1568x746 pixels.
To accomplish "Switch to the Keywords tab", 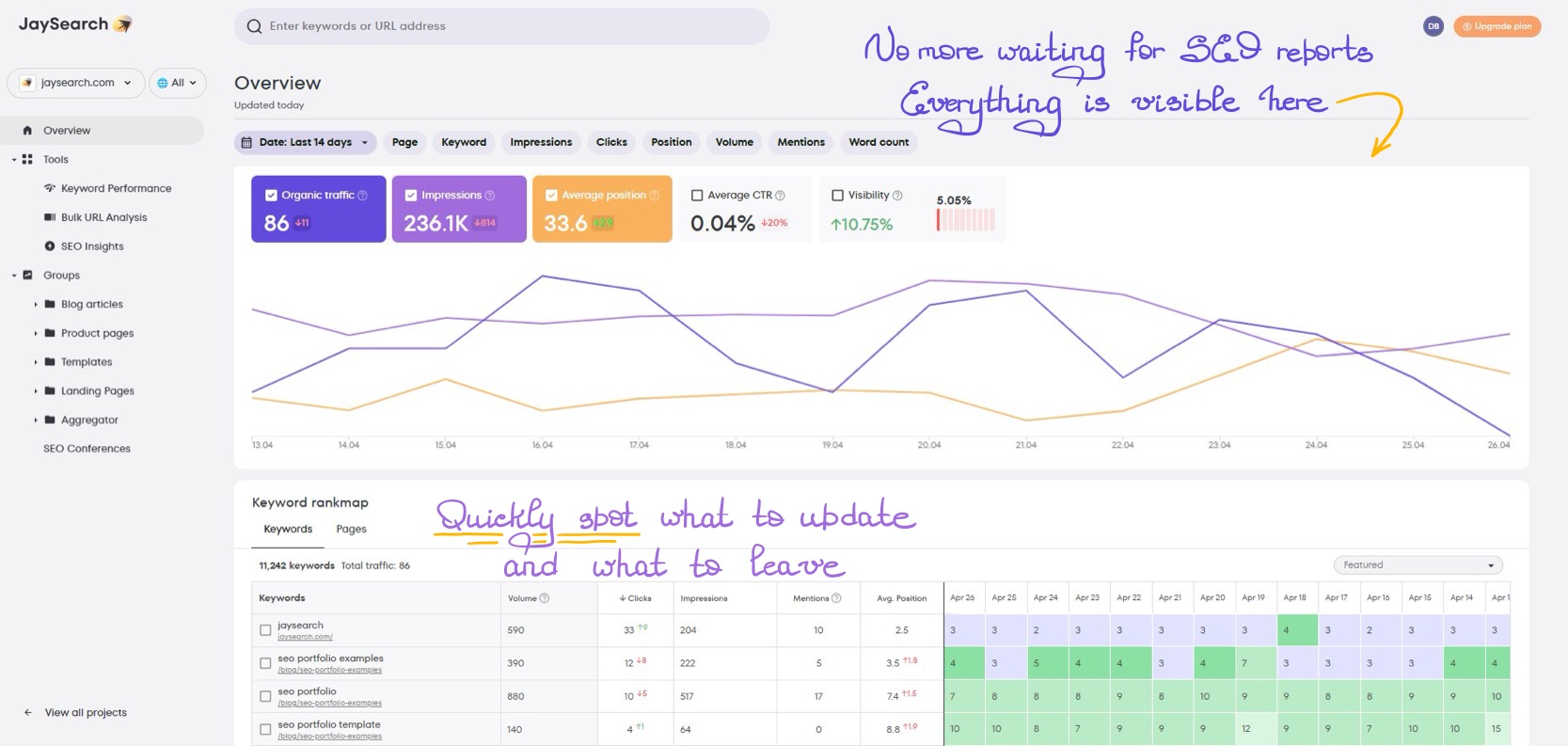I will [288, 530].
